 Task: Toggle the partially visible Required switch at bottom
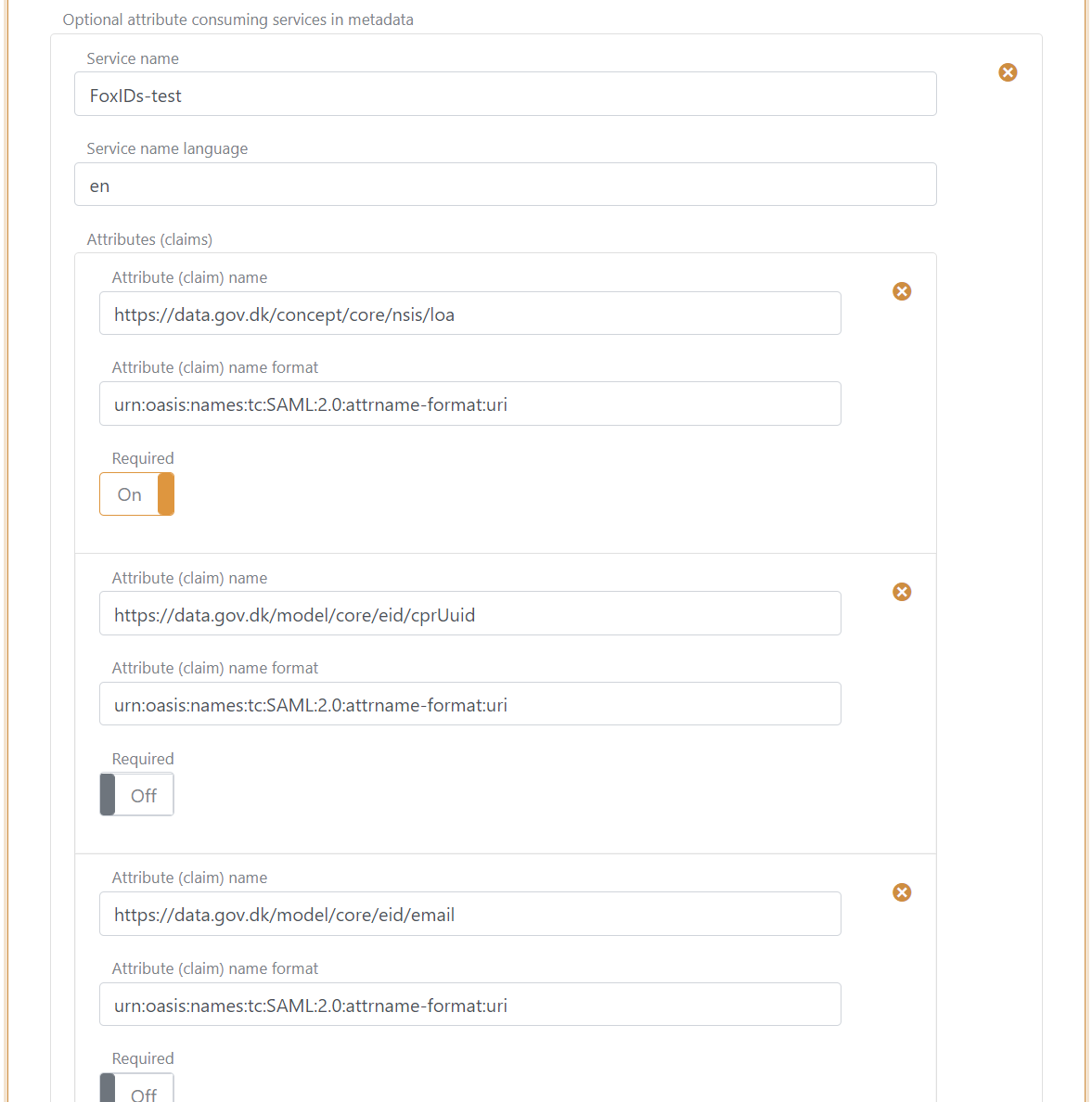click(x=135, y=1090)
